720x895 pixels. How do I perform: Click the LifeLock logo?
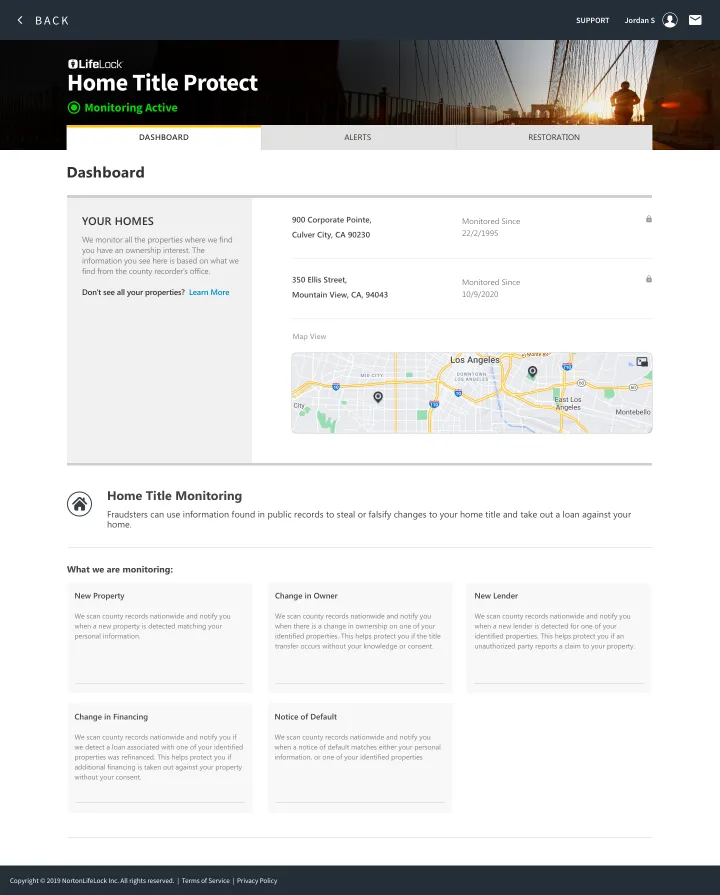click(95, 64)
